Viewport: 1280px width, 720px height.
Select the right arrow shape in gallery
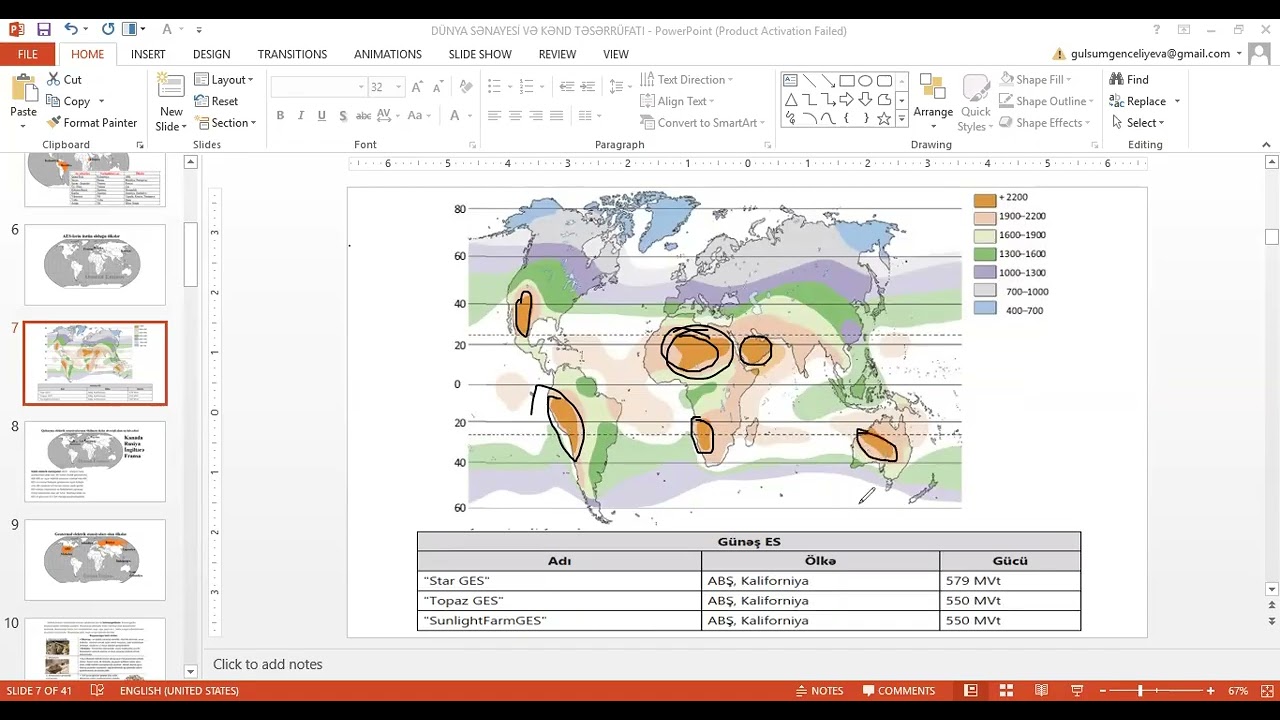(x=847, y=99)
